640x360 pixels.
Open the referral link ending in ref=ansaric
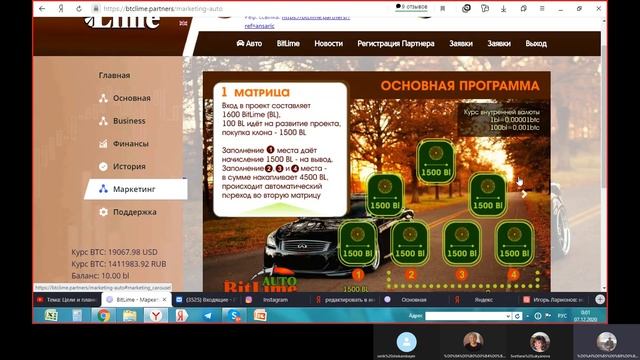[x=260, y=26]
